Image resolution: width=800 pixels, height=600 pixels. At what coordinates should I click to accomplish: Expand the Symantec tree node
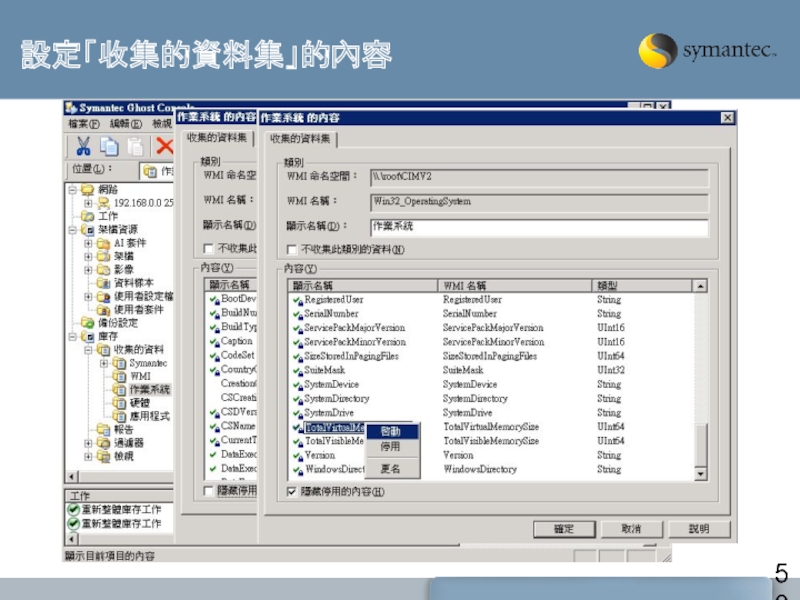coord(104,363)
